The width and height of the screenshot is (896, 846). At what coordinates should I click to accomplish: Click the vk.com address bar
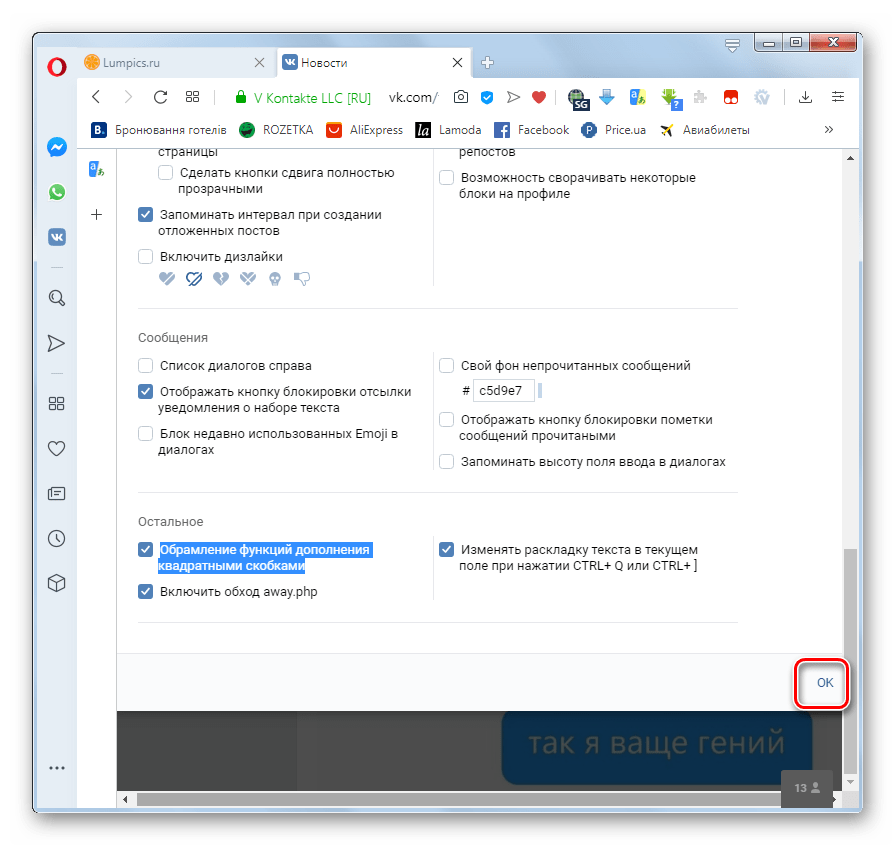[x=413, y=98]
